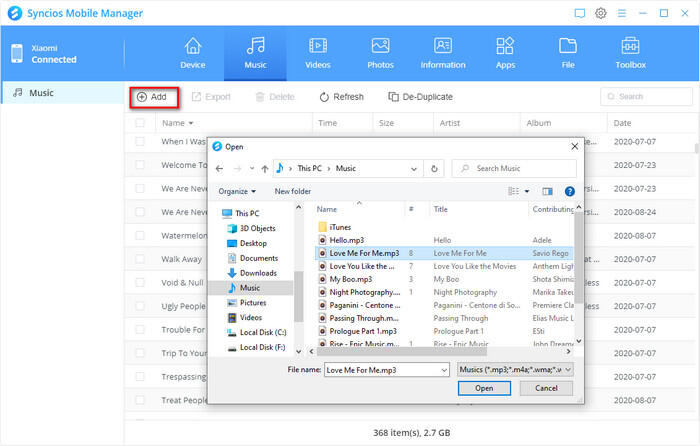The height and width of the screenshot is (446, 700).
Task: Click the Open button in dialog
Action: click(x=484, y=388)
